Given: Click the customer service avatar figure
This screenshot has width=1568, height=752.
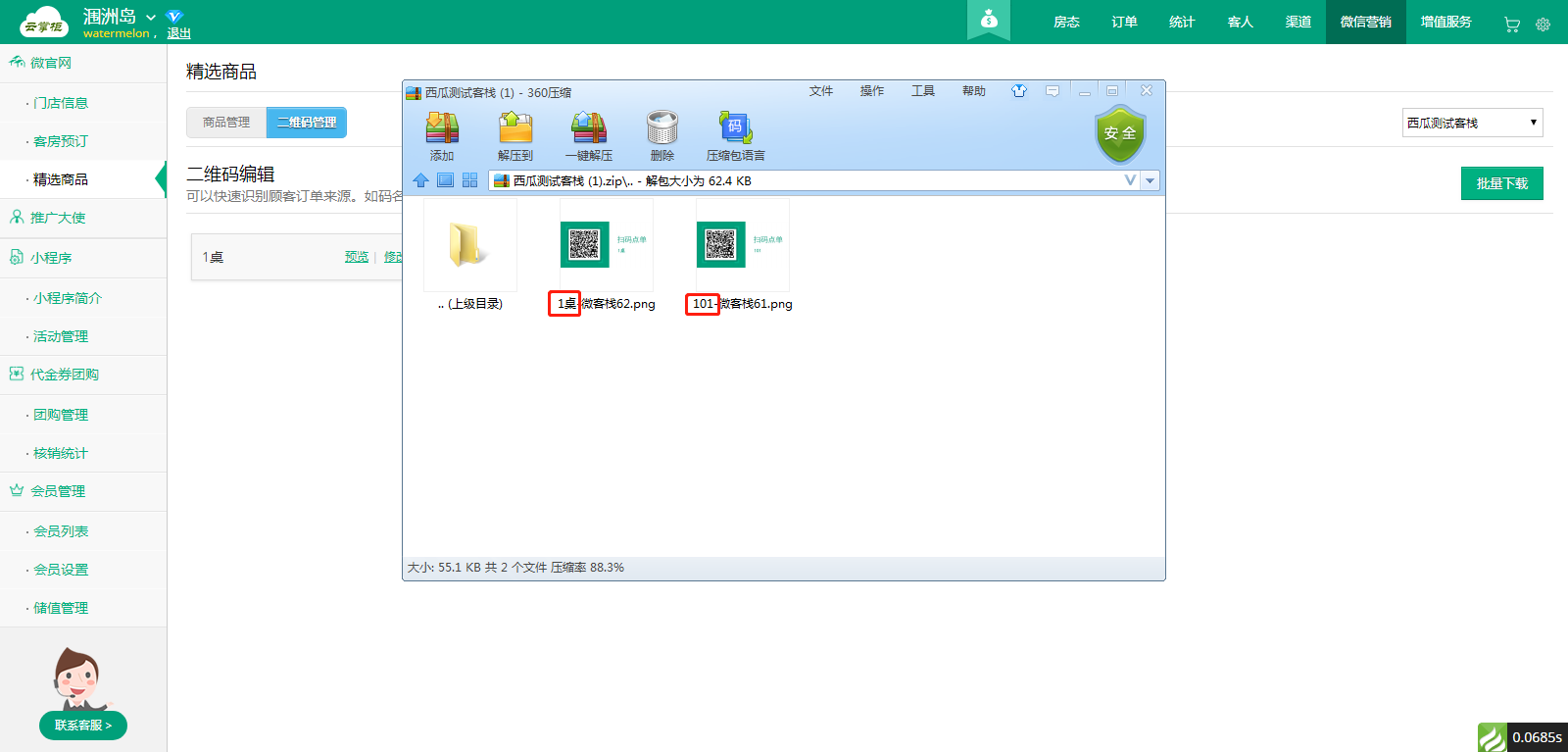Looking at the screenshot, I should click(x=78, y=678).
